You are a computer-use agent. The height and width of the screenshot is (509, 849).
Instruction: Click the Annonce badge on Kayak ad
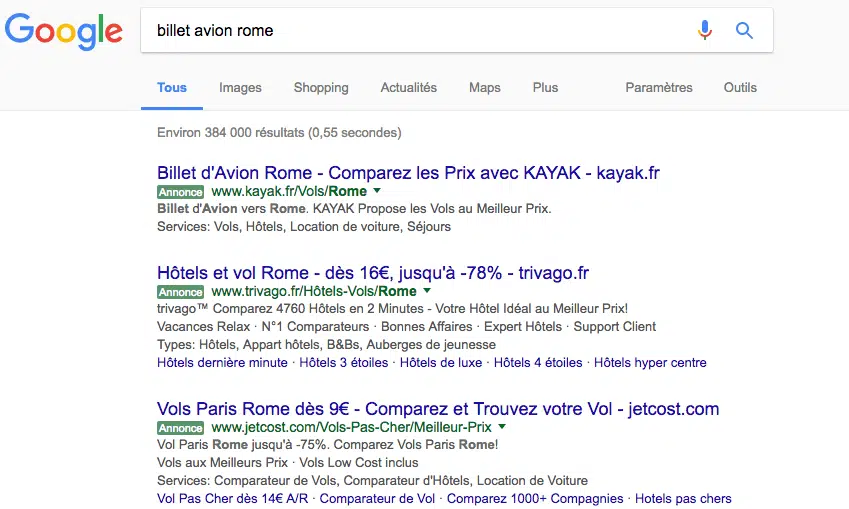pyautogui.click(x=180, y=192)
